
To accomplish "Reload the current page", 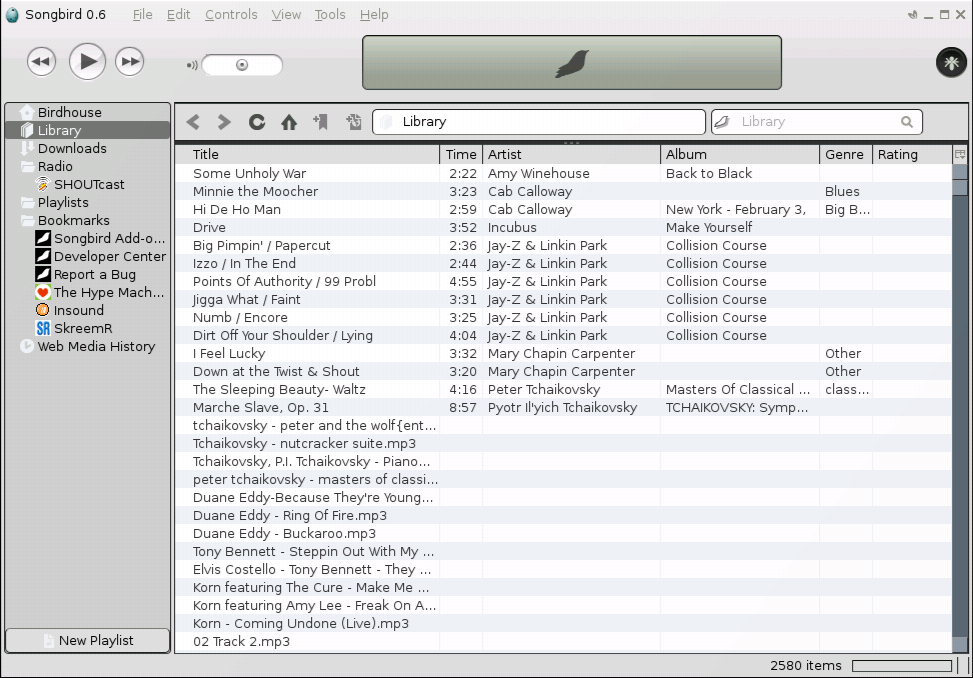I will pyautogui.click(x=256, y=122).
